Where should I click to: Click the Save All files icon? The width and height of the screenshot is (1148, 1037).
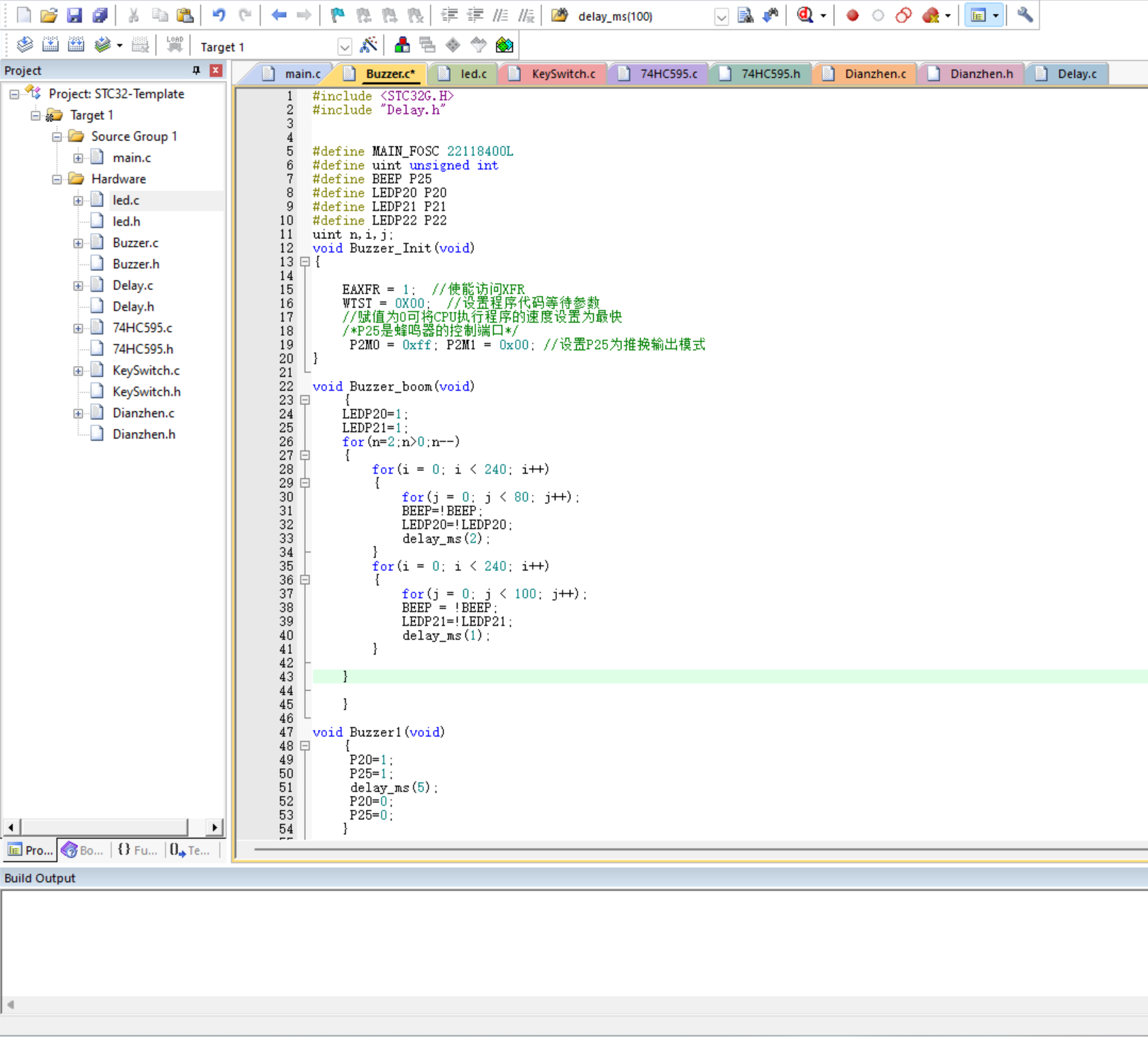pos(100,16)
